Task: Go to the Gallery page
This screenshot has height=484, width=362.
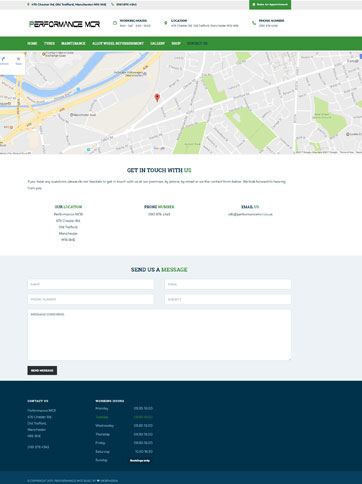Action: [x=157, y=43]
